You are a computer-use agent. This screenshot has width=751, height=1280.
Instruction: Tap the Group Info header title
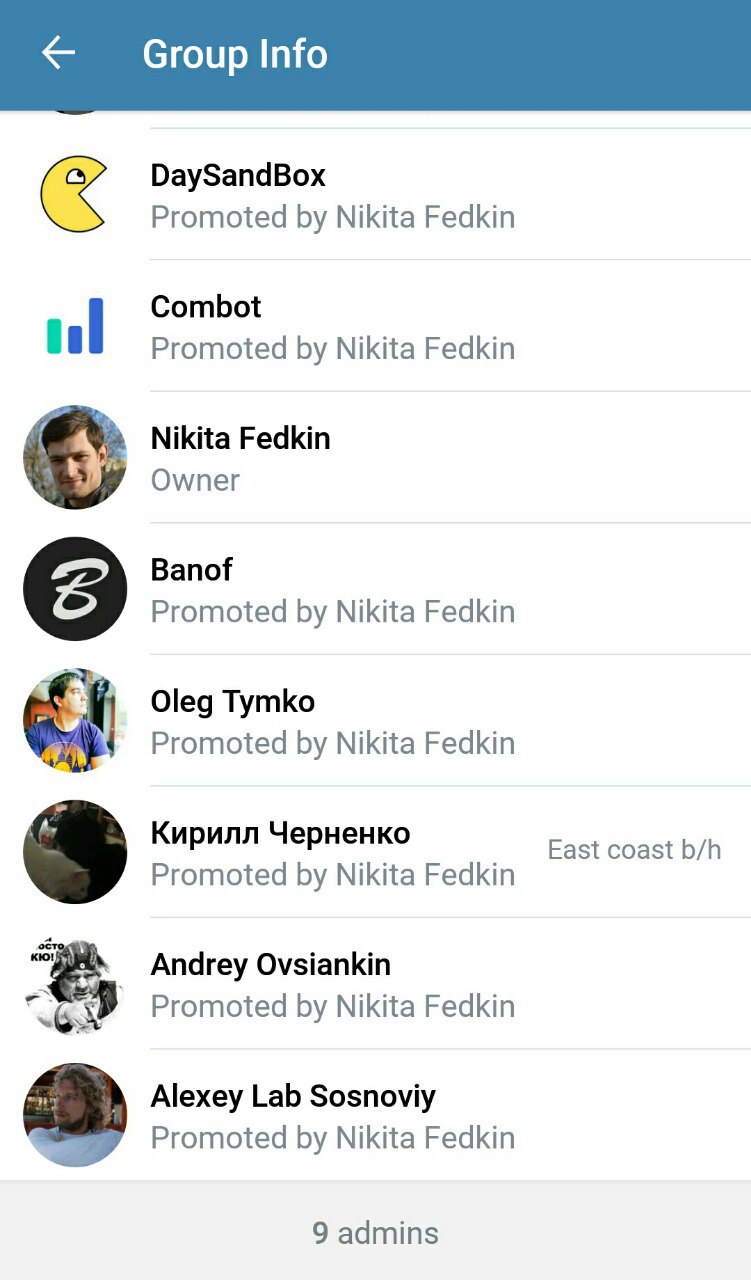tap(235, 54)
